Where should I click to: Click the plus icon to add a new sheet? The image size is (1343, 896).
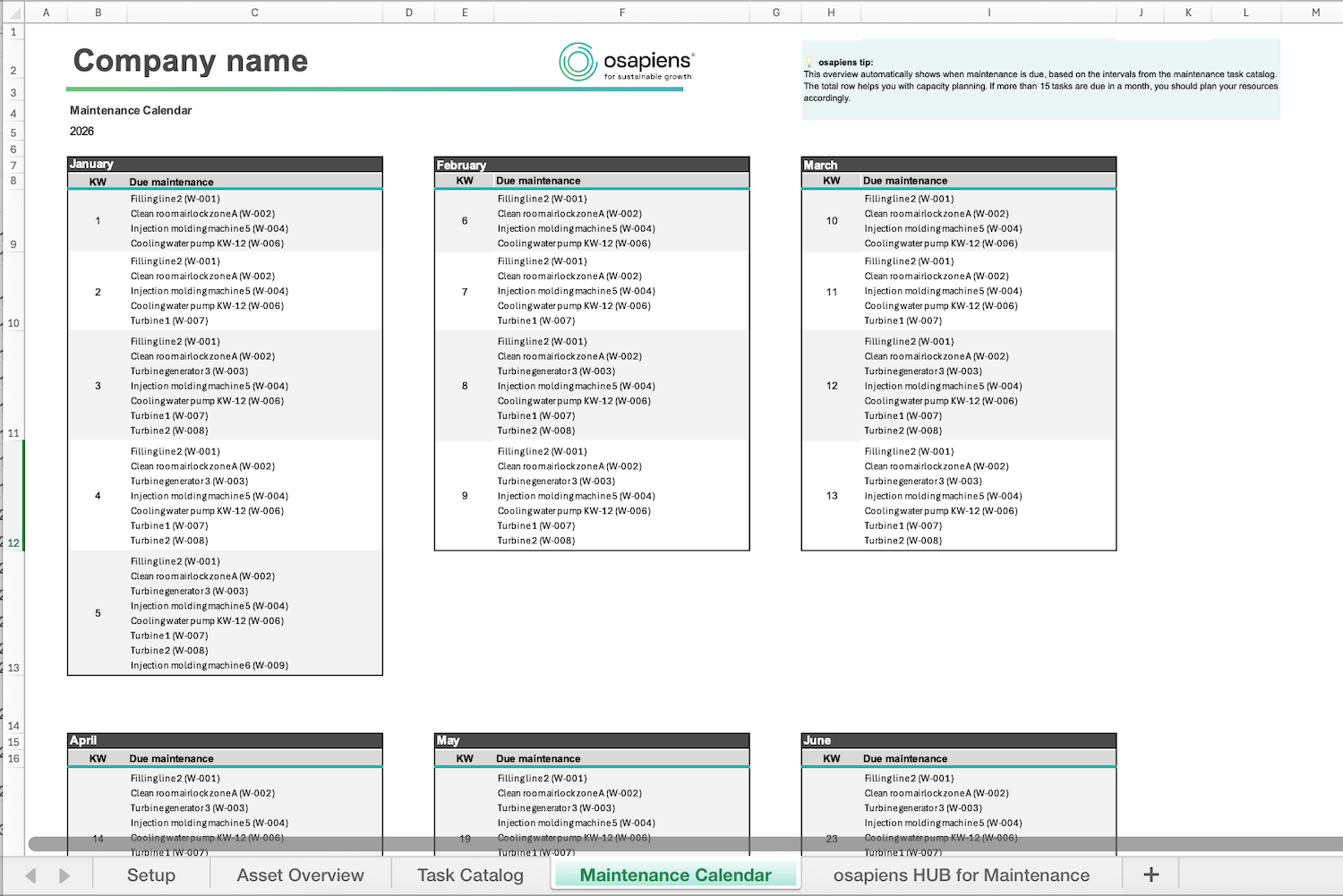point(1150,875)
